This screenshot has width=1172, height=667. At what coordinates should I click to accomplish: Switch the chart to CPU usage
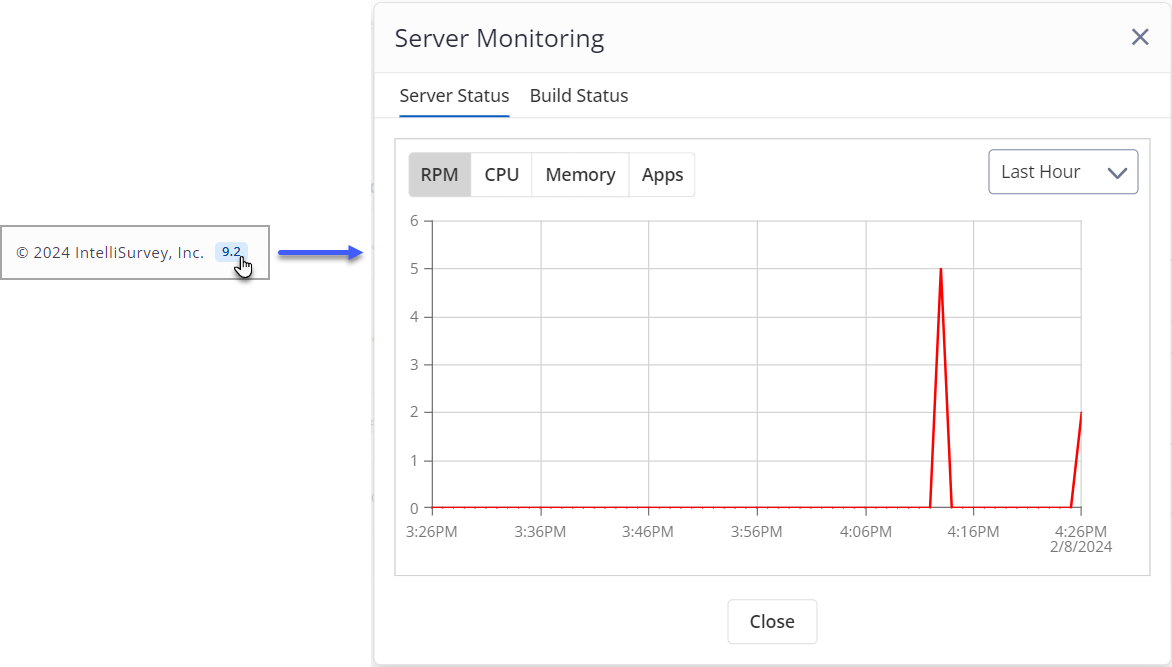pyautogui.click(x=501, y=174)
